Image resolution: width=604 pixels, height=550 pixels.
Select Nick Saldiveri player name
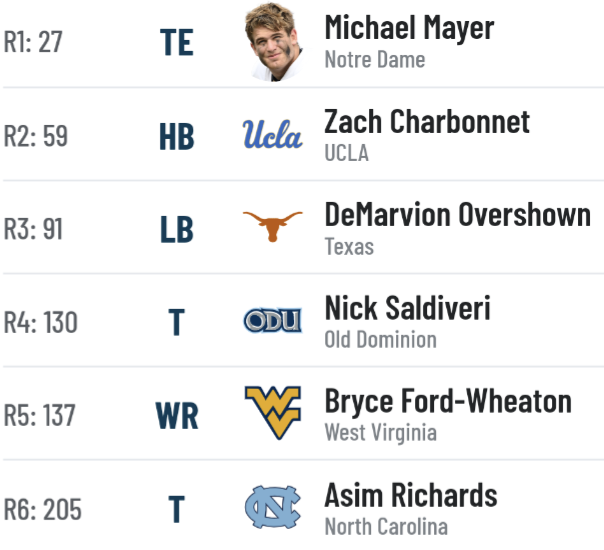pyautogui.click(x=408, y=308)
